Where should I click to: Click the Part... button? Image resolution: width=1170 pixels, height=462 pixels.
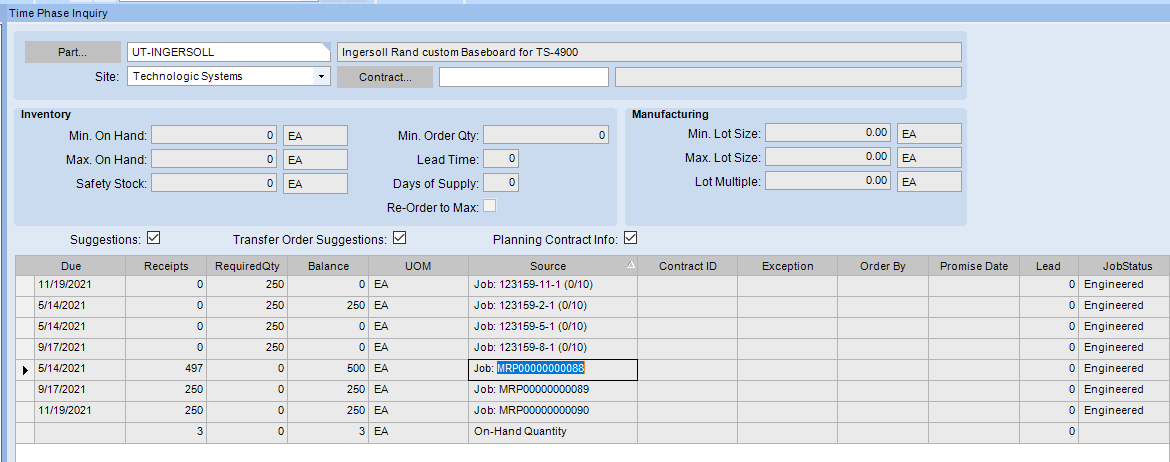point(73,52)
